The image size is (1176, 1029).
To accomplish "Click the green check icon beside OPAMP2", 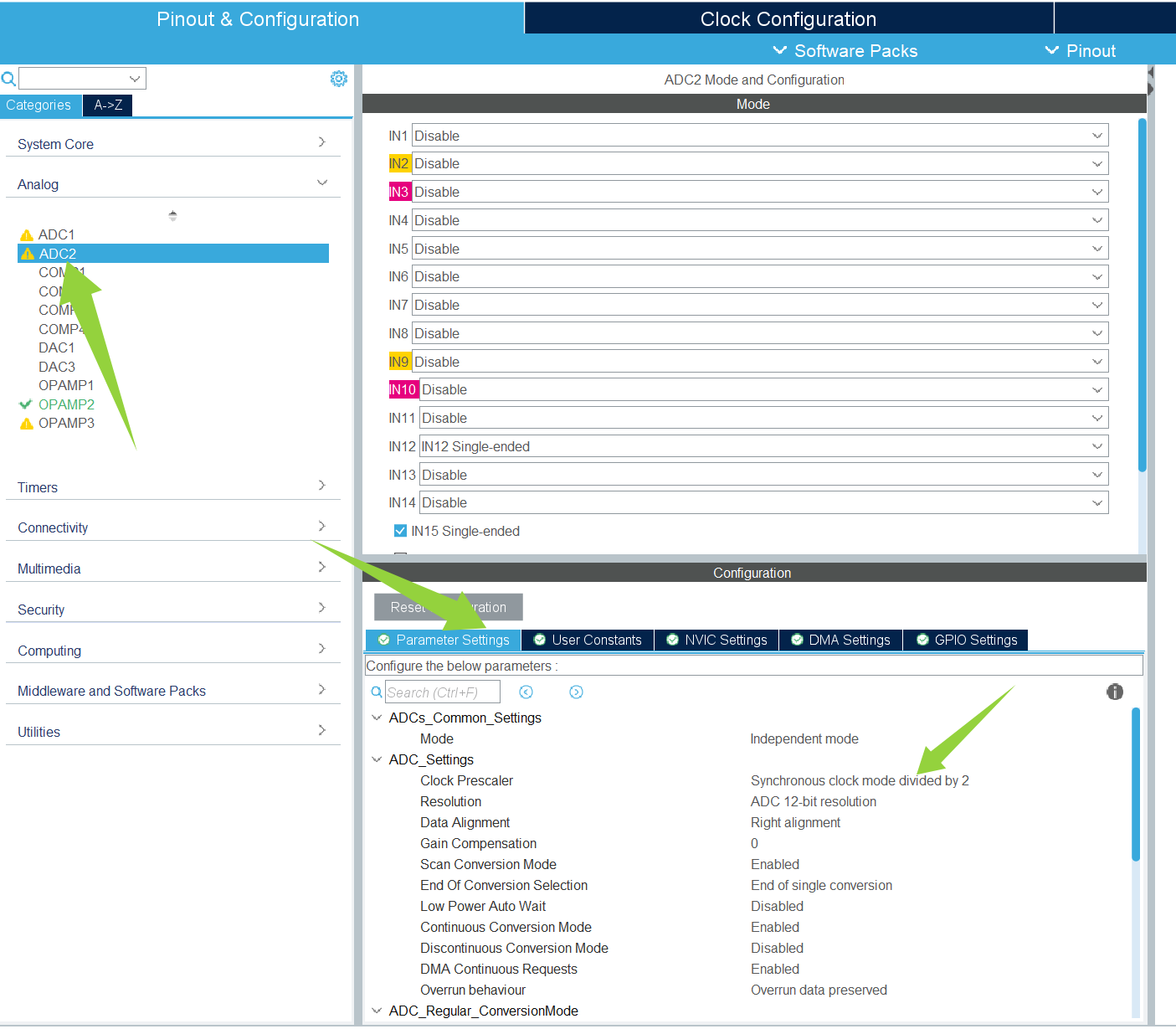I will click(x=26, y=404).
